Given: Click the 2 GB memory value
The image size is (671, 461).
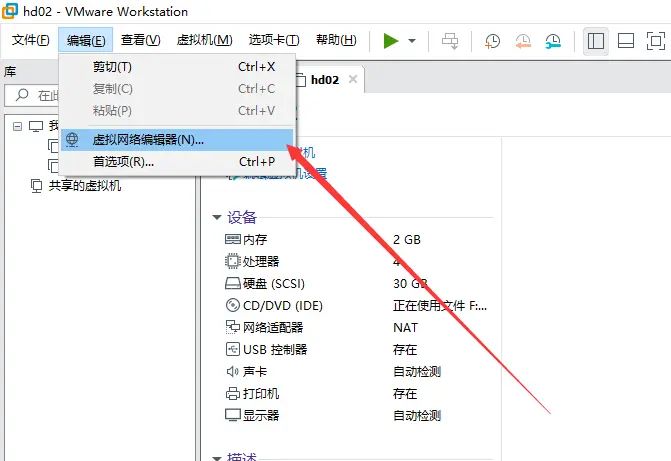Looking at the screenshot, I should tap(407, 240).
